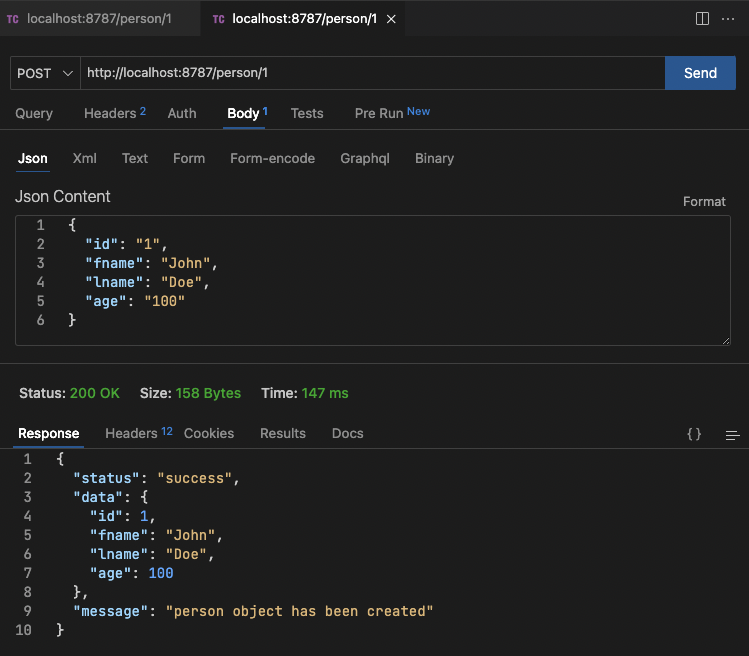The height and width of the screenshot is (656, 749).
Task: Click the response braces format icon
Action: pos(694,434)
